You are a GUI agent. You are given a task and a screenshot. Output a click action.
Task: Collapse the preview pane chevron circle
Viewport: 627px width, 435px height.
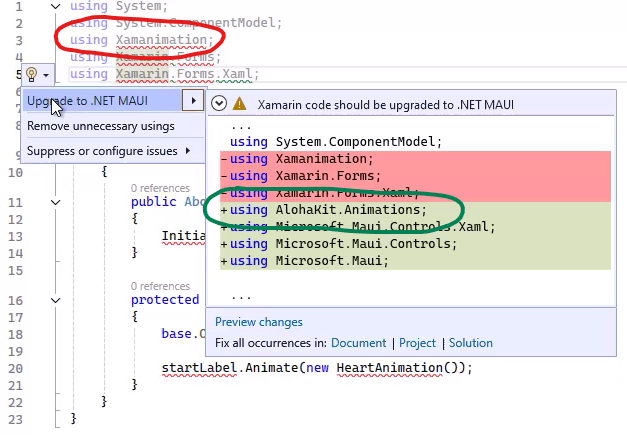point(219,104)
